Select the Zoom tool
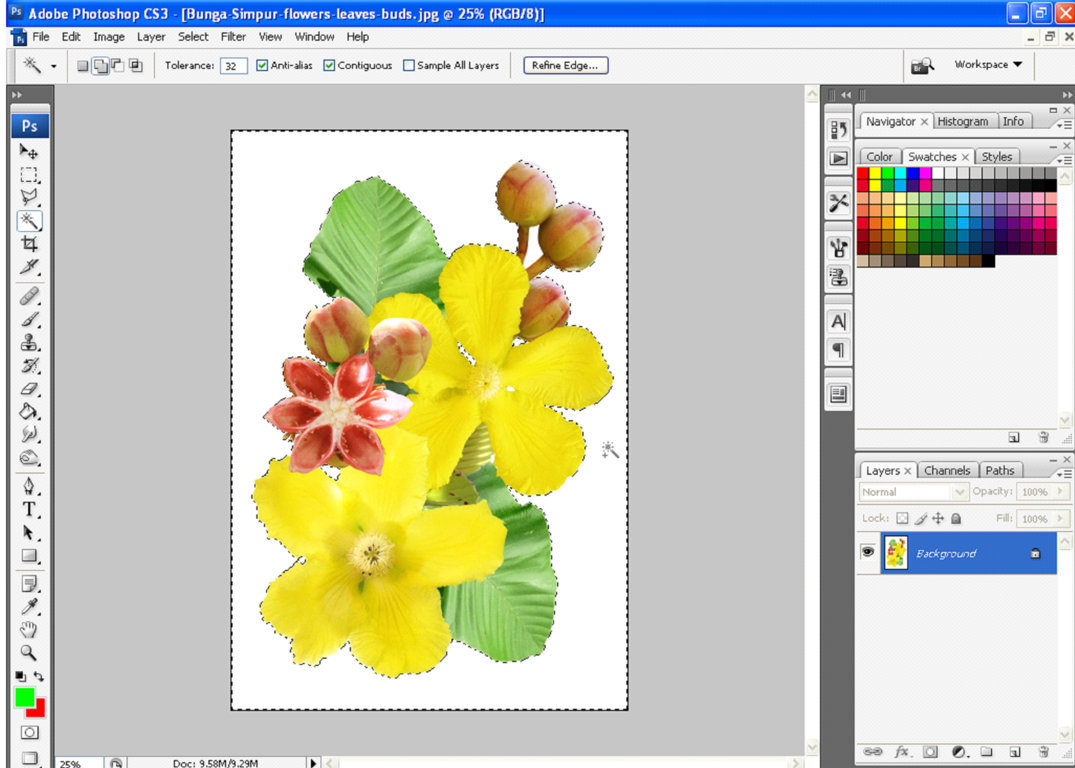Screen dimensions: 1075x768 (29, 653)
